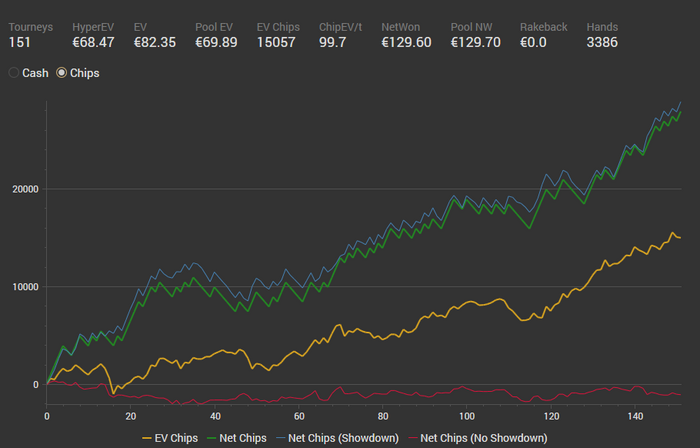Click the NetWon value €129.60

(x=406, y=42)
